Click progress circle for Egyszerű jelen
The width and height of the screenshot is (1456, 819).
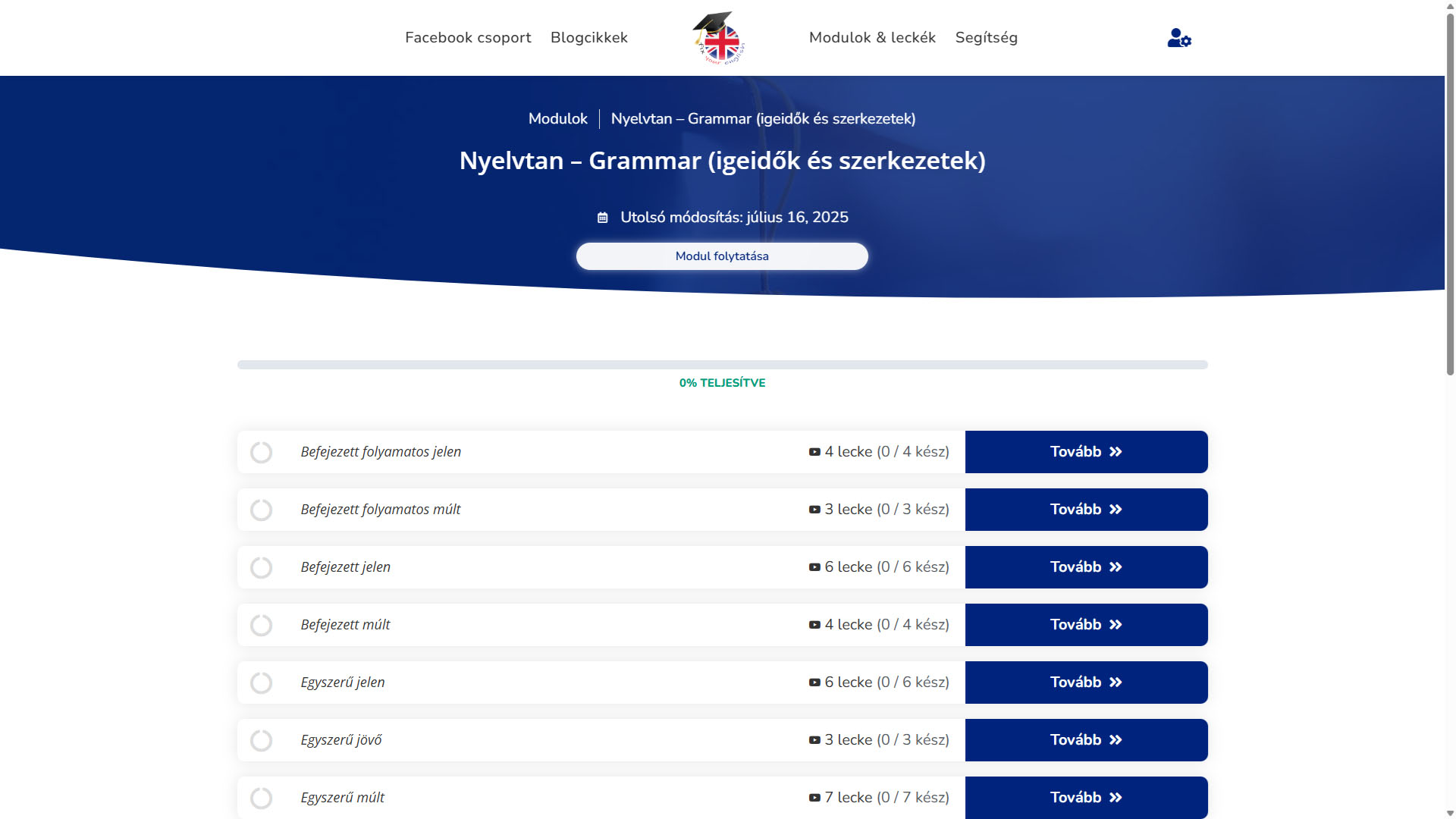[262, 683]
